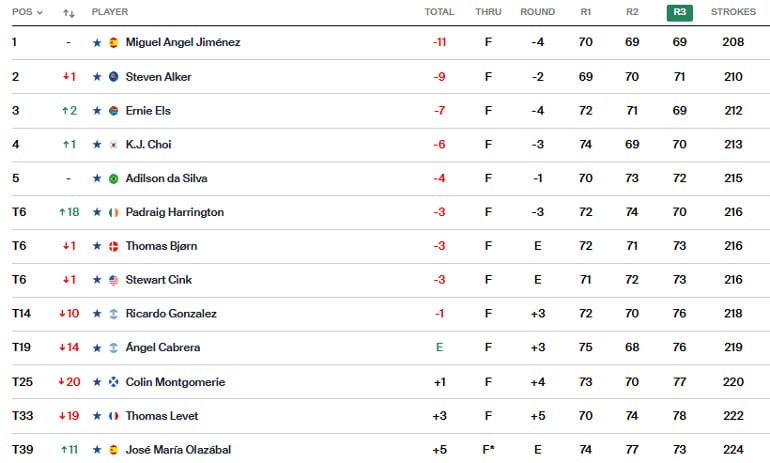Click the Ireland flag next to Padraig Harrington
The width and height of the screenshot is (770, 463).
[x=113, y=213]
